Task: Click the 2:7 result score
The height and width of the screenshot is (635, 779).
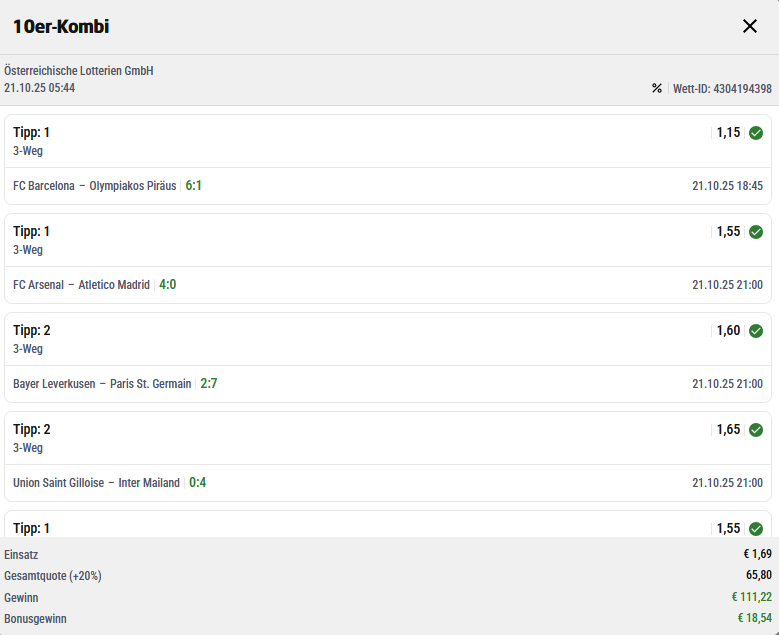Action: [209, 384]
